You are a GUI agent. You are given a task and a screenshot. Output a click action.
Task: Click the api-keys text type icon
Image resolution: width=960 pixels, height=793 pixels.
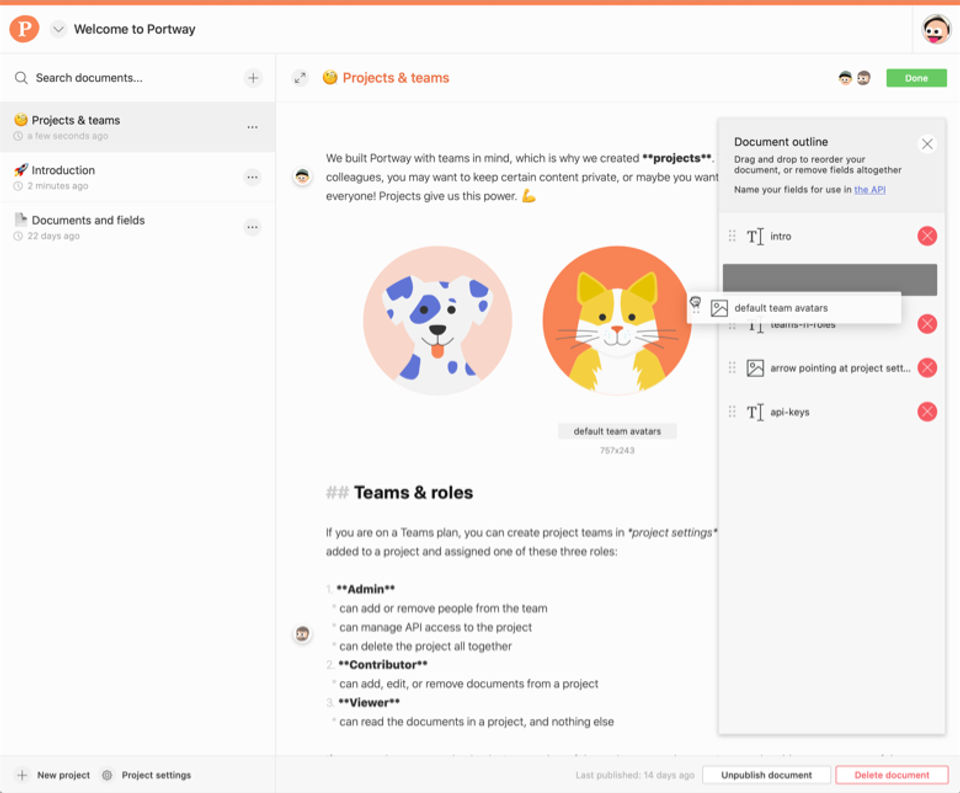[755, 412]
